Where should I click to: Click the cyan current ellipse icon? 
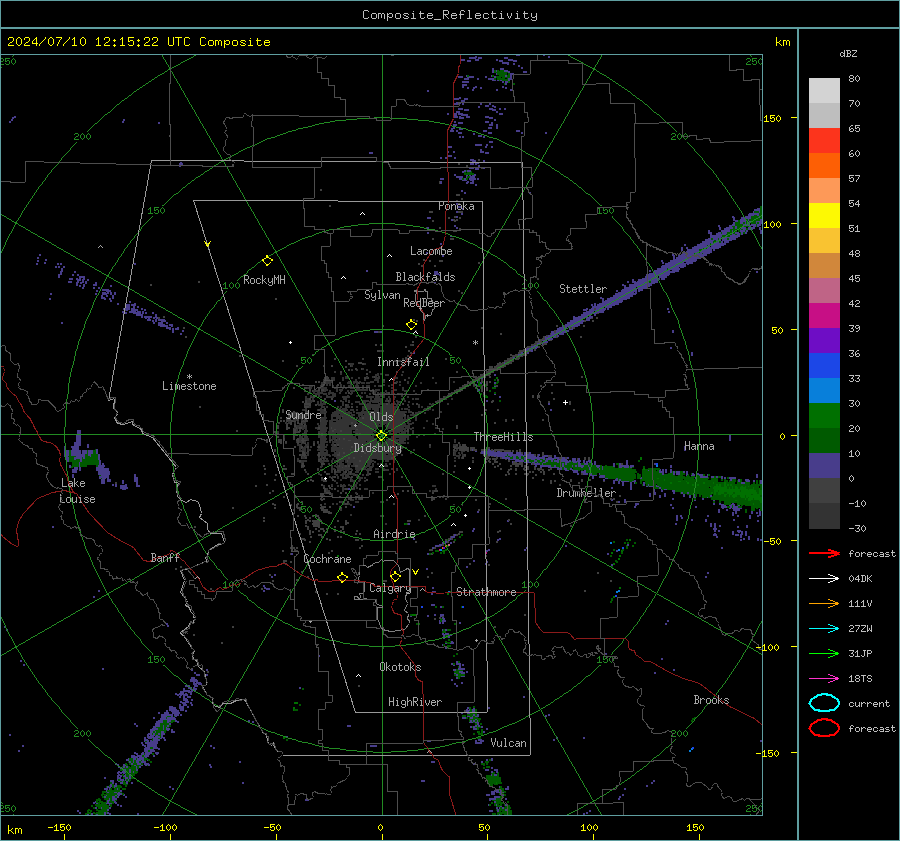[824, 703]
